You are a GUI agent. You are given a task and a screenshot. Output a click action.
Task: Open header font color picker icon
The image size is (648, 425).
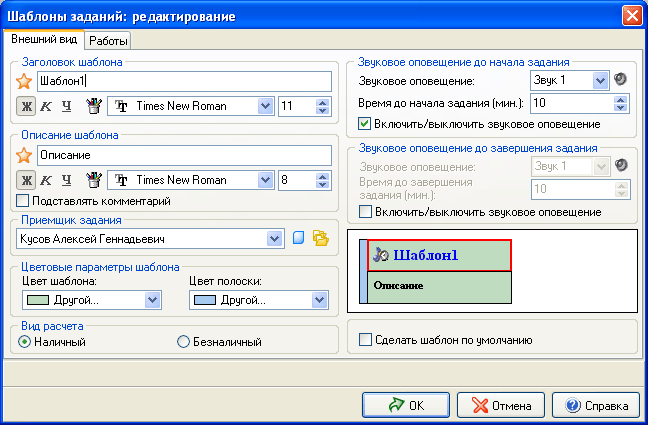click(94, 105)
